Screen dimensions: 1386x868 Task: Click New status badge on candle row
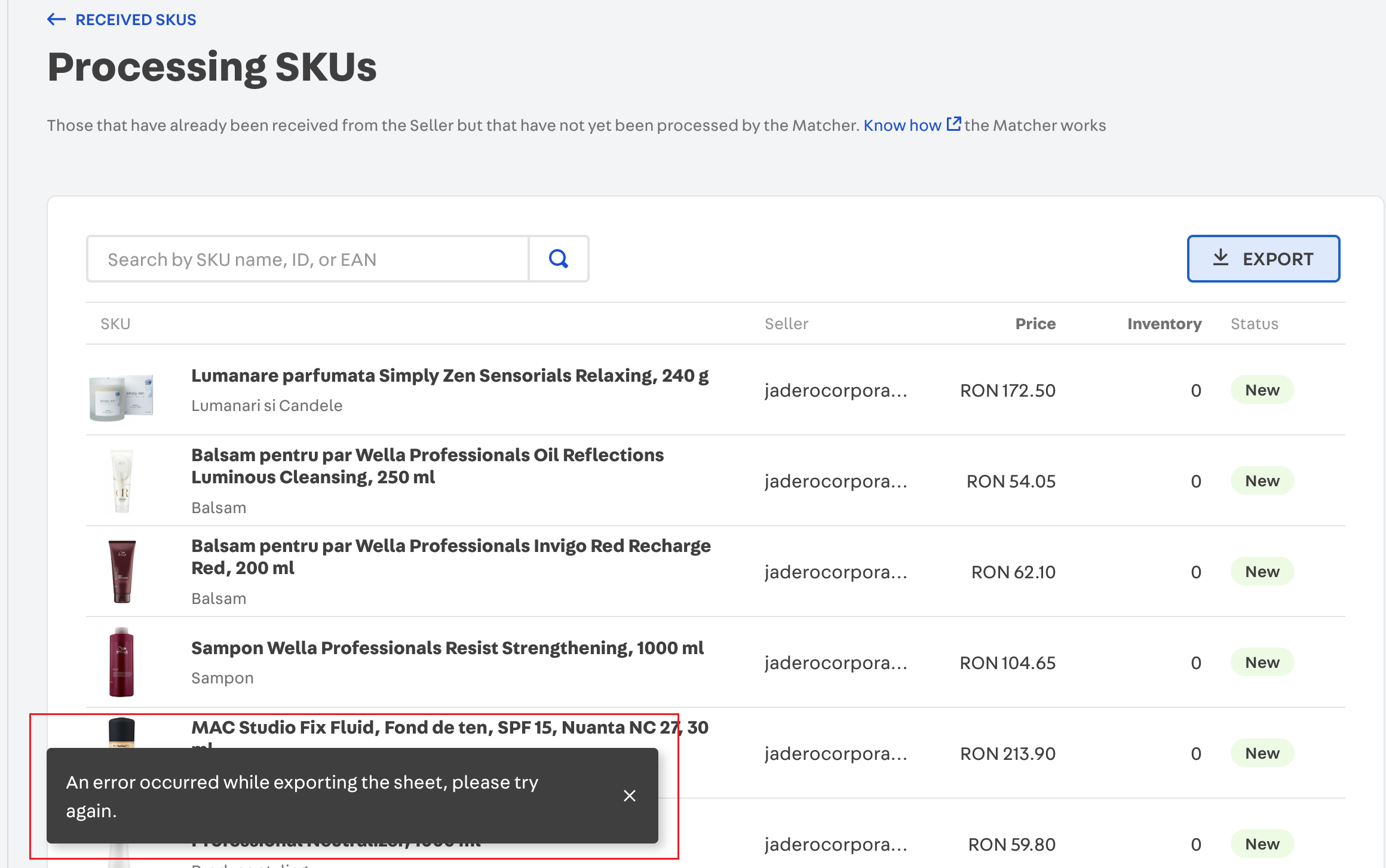click(x=1262, y=390)
